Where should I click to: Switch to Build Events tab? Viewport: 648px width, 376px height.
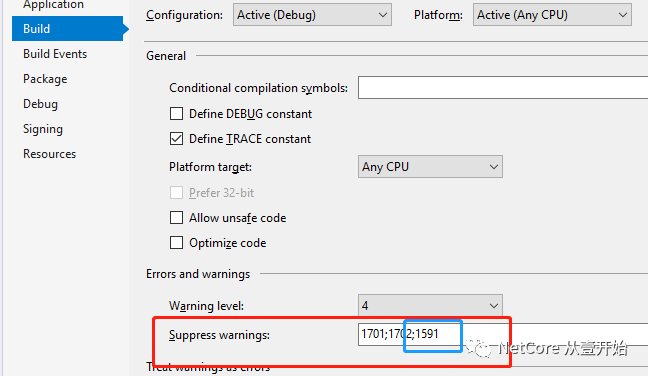point(55,54)
